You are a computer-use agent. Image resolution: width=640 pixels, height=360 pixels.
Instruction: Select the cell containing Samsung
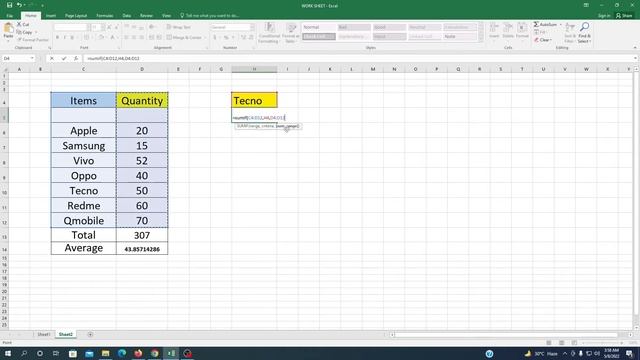pyautogui.click(x=84, y=146)
